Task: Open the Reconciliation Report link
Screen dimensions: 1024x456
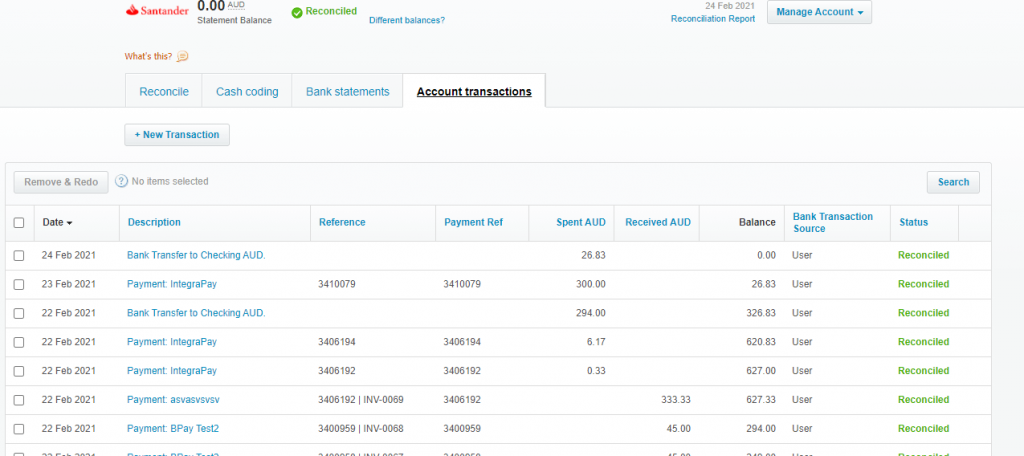Action: click(x=712, y=19)
